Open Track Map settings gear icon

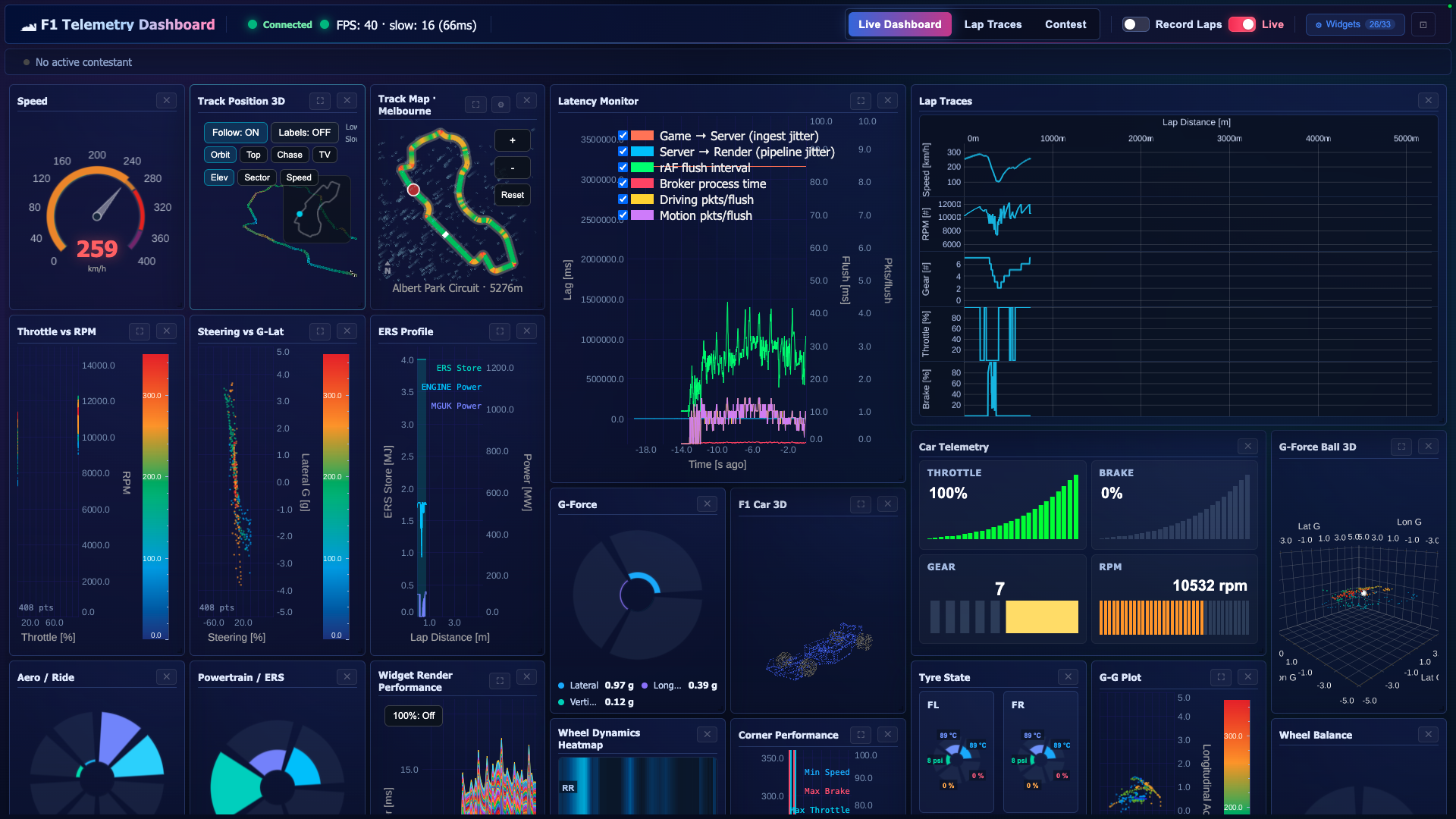click(500, 105)
